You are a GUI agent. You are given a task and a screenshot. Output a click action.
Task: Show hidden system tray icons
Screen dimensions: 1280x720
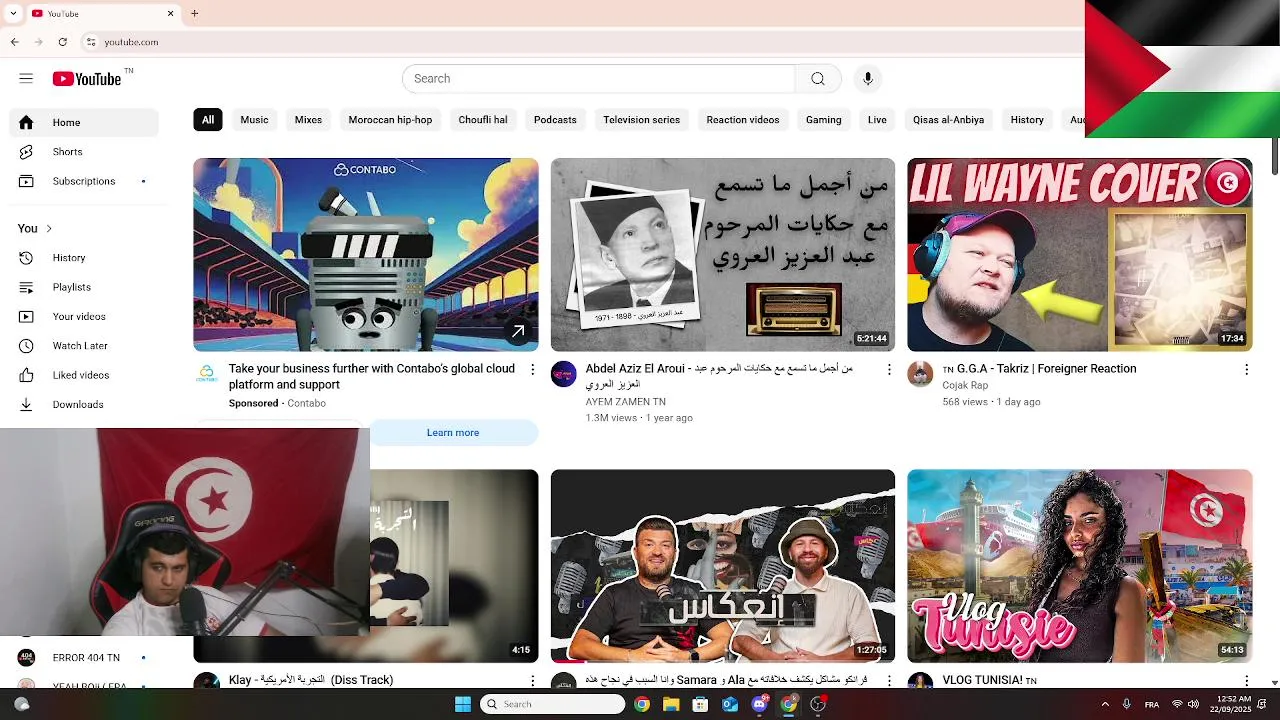click(x=1105, y=704)
